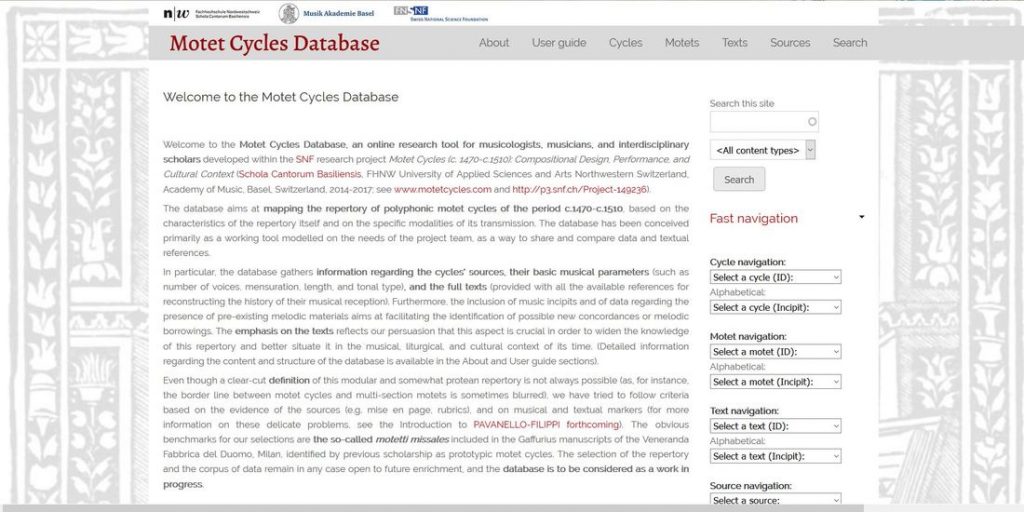The width and height of the screenshot is (1024, 512).
Task: Expand the Select a motet (Incipit) dropdown
Action: (x=775, y=382)
